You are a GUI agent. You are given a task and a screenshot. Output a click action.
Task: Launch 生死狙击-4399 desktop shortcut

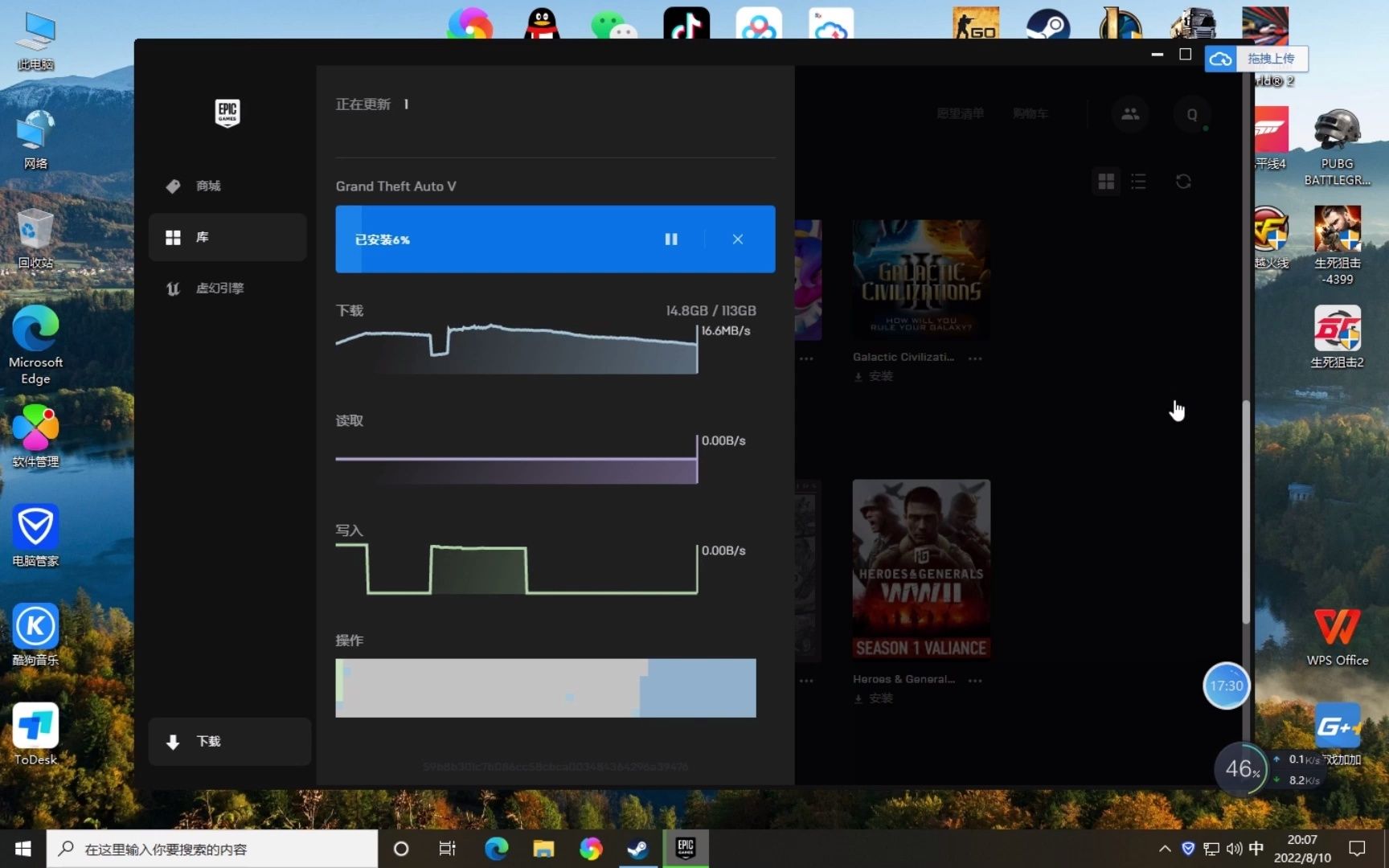(1338, 245)
